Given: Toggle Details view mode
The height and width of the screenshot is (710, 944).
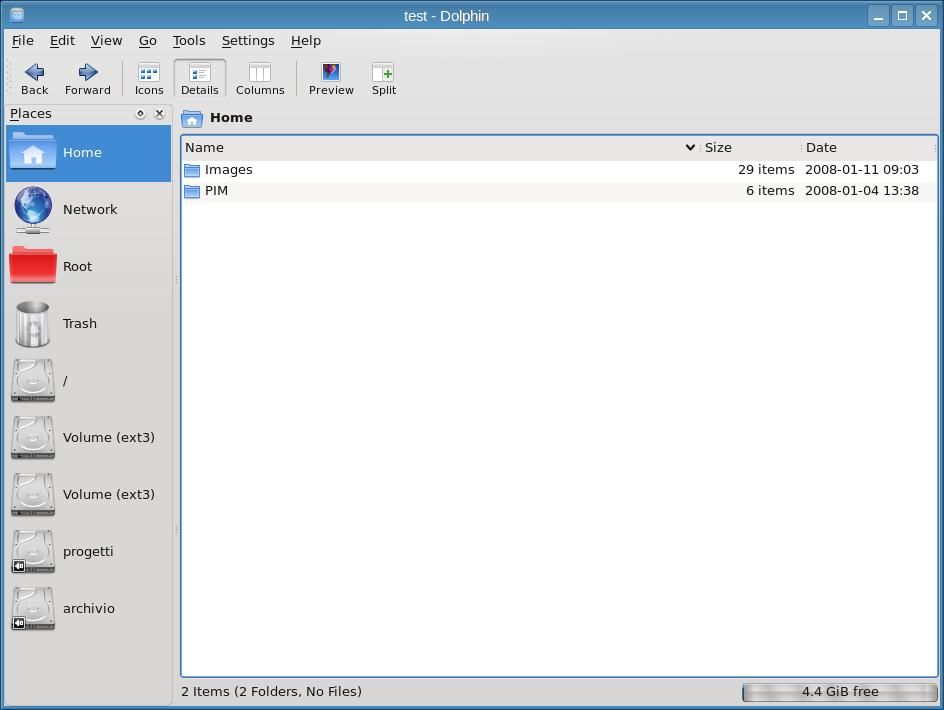Looking at the screenshot, I should coord(200,79).
